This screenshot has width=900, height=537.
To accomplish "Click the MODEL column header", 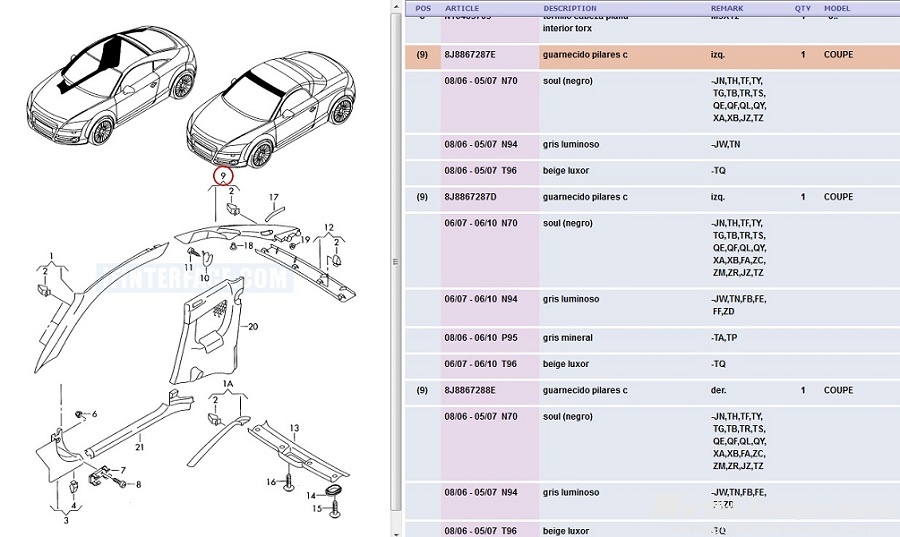I will pyautogui.click(x=838, y=8).
